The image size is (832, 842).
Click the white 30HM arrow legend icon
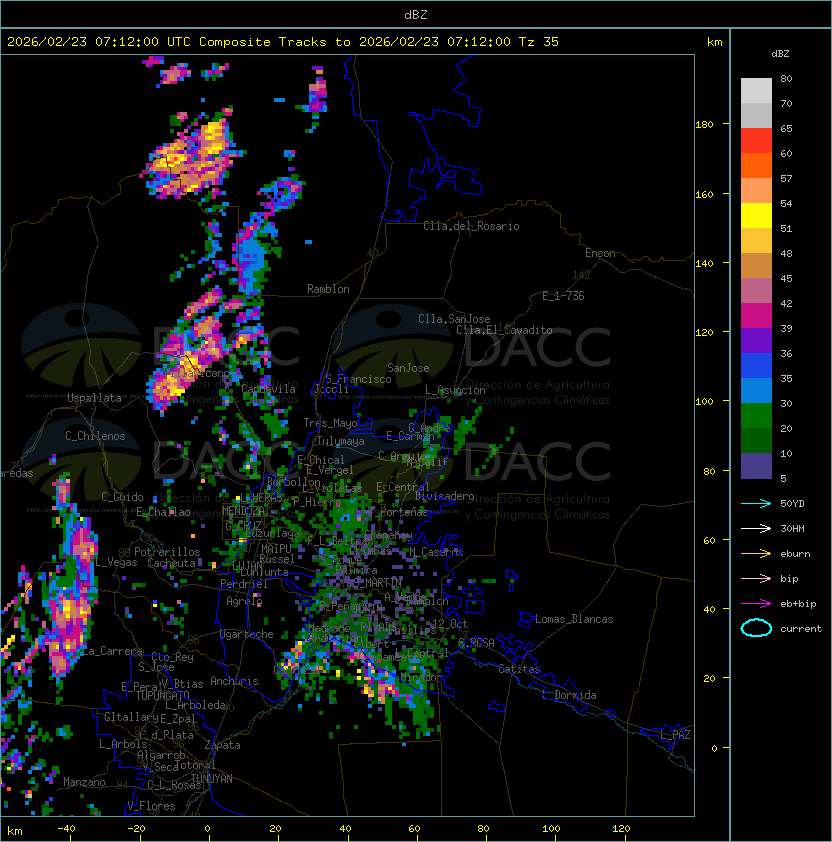point(756,529)
